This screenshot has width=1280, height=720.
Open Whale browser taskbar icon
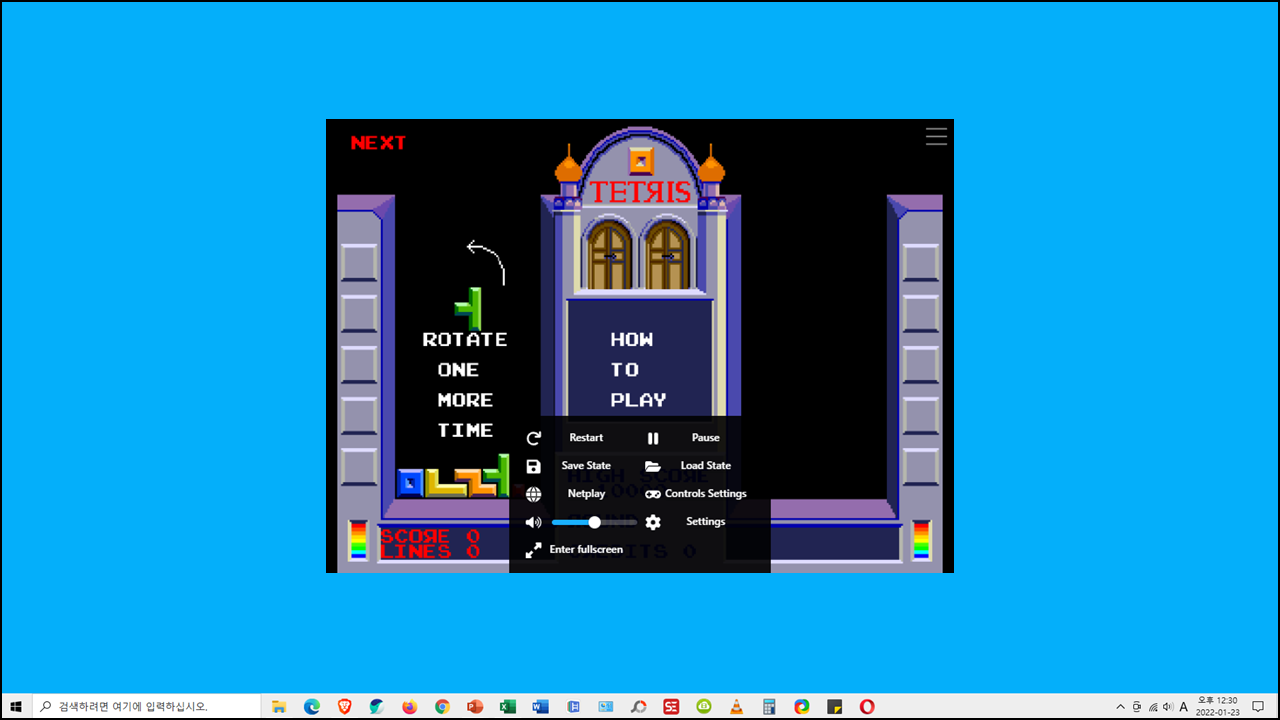(377, 706)
